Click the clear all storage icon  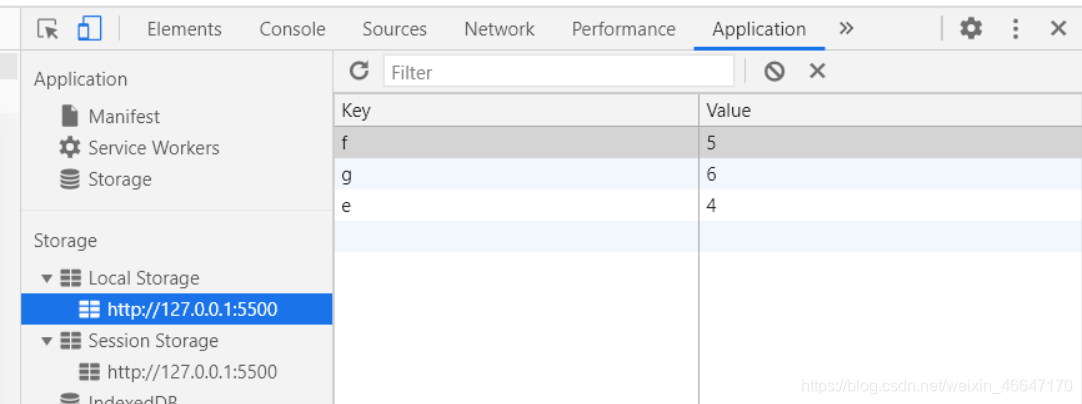(x=774, y=71)
